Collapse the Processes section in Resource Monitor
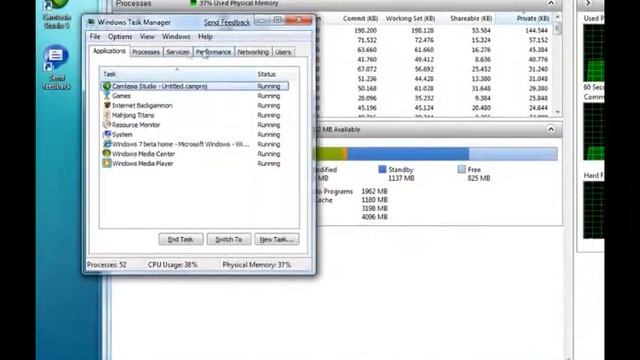 click(x=551, y=3)
